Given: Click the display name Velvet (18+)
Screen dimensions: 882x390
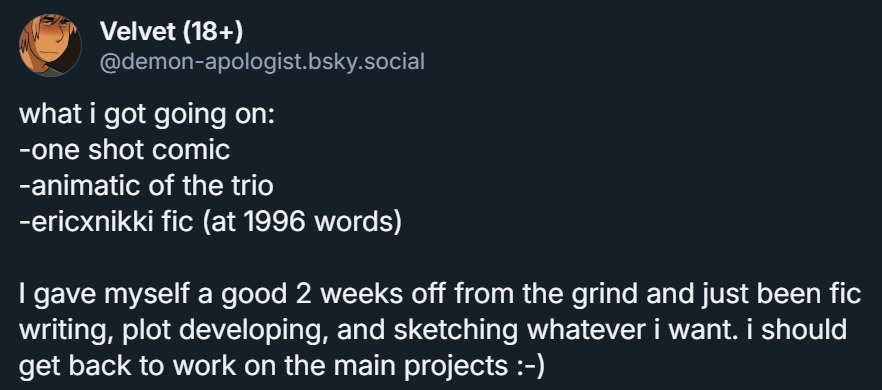Looking at the screenshot, I should coord(172,32).
